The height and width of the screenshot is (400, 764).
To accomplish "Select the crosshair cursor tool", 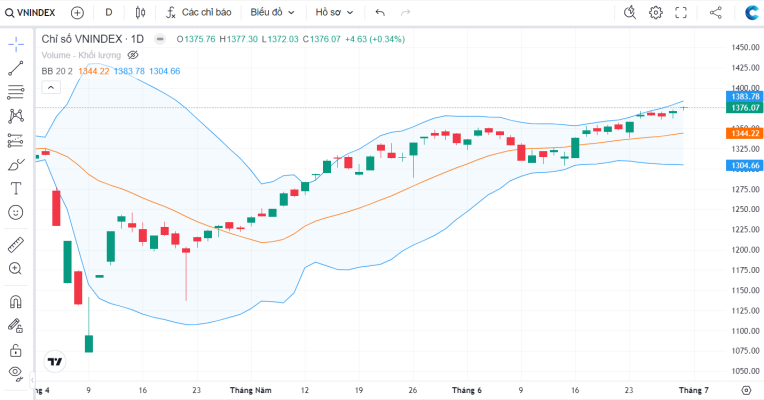I will click(x=16, y=44).
